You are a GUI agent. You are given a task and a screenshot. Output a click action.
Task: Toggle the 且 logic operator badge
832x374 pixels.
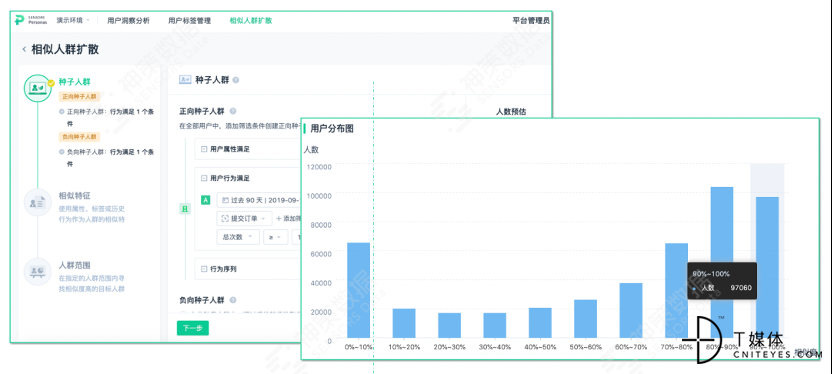tap(185, 209)
